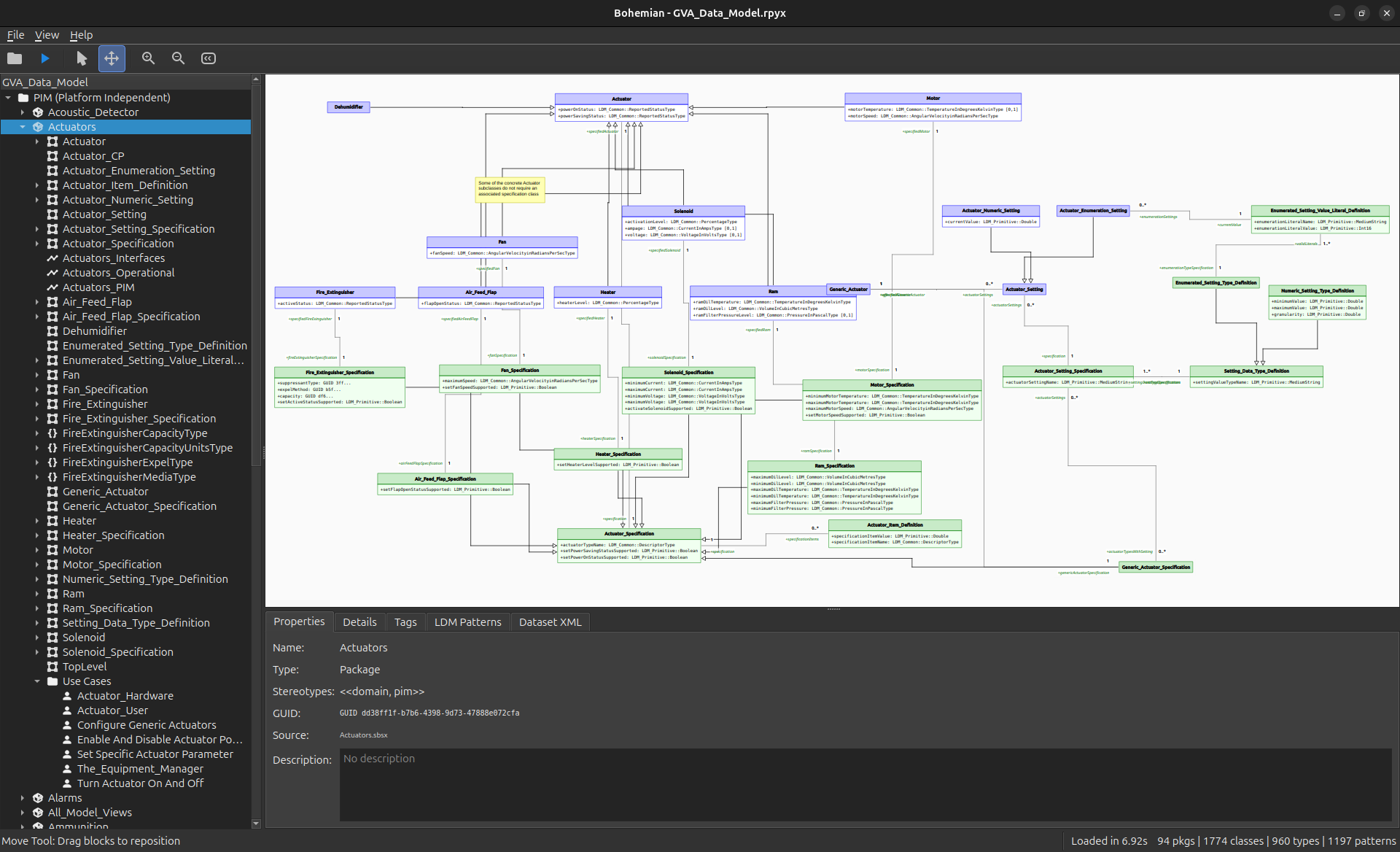The width and height of the screenshot is (1400, 852).
Task: Click the Acoustic_Detector component icon
Action: point(37,112)
